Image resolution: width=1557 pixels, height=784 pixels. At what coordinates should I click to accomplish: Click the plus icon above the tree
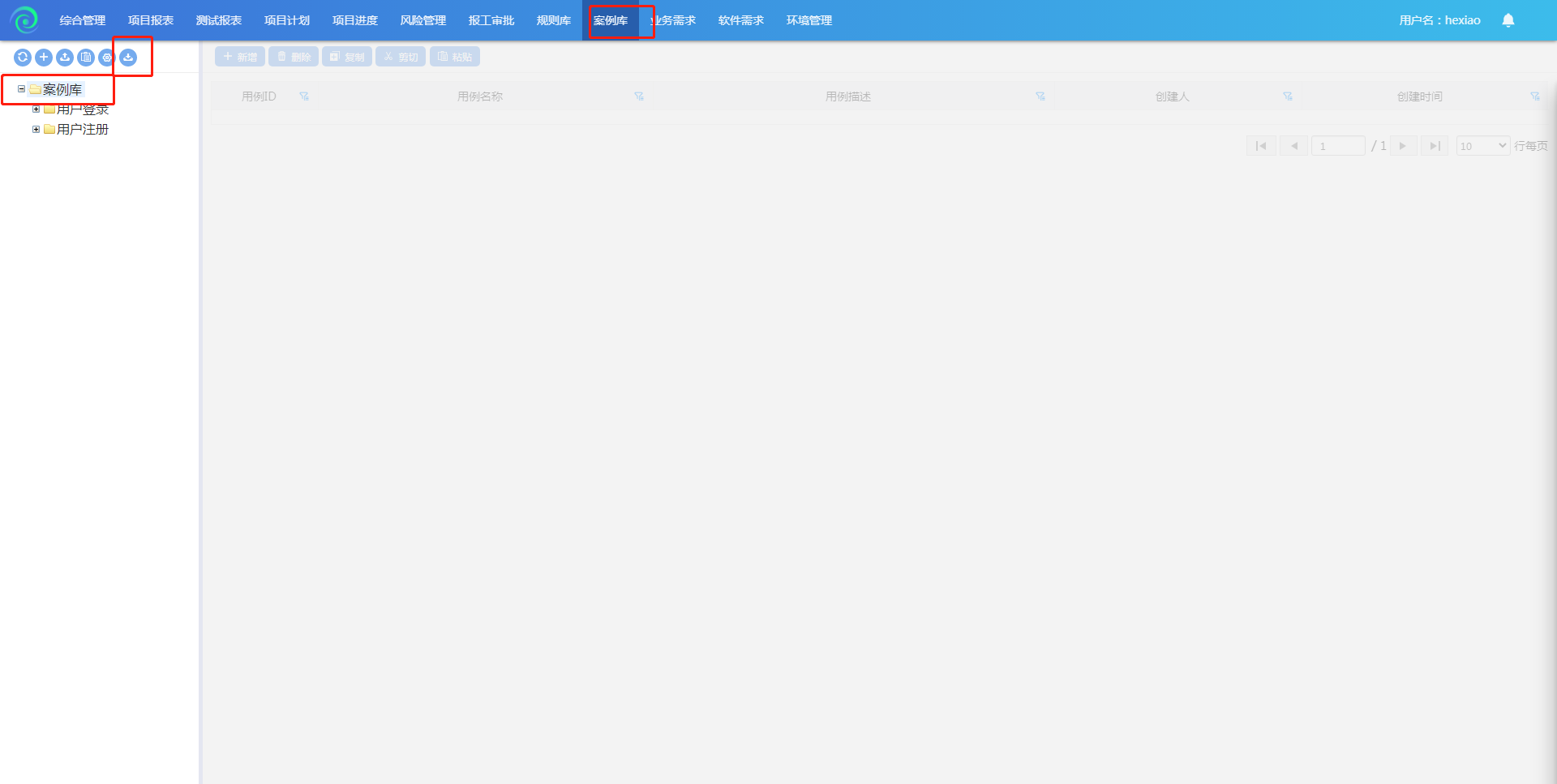click(x=44, y=58)
